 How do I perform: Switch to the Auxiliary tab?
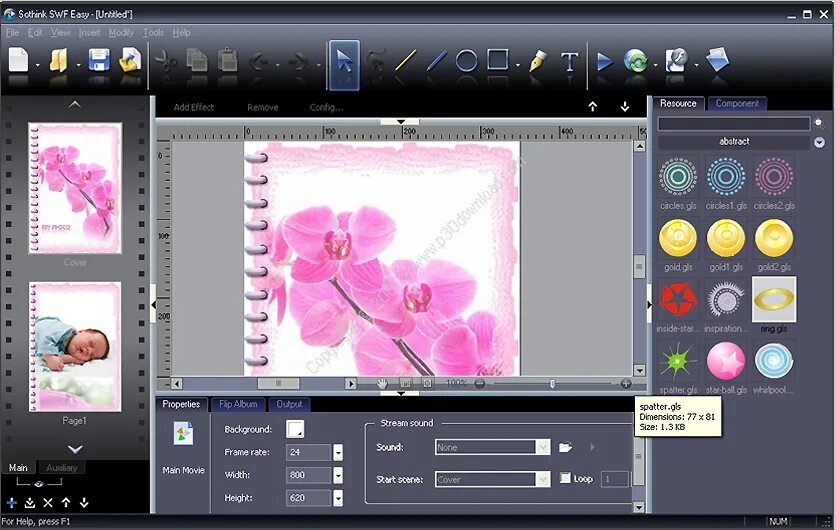point(61,468)
